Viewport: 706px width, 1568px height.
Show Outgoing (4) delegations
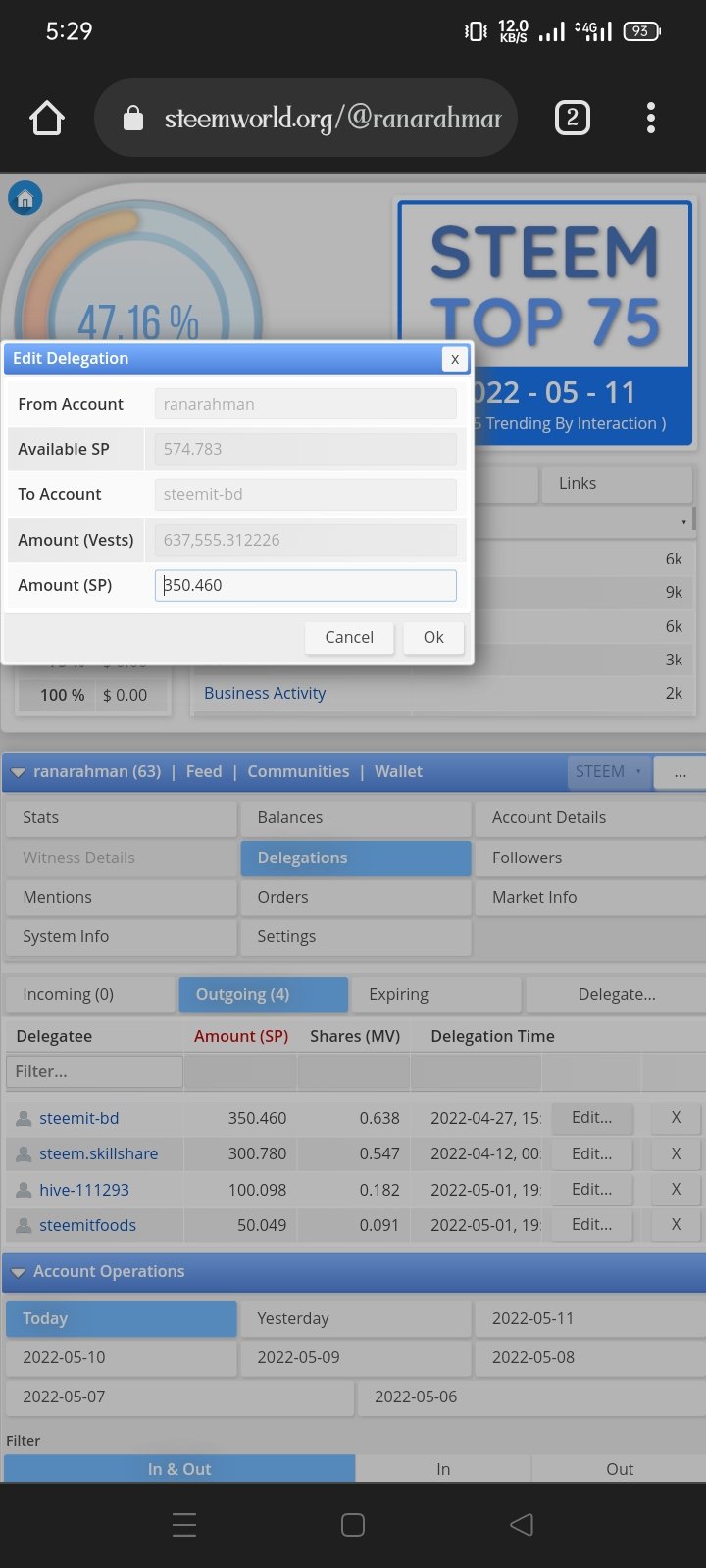(264, 994)
